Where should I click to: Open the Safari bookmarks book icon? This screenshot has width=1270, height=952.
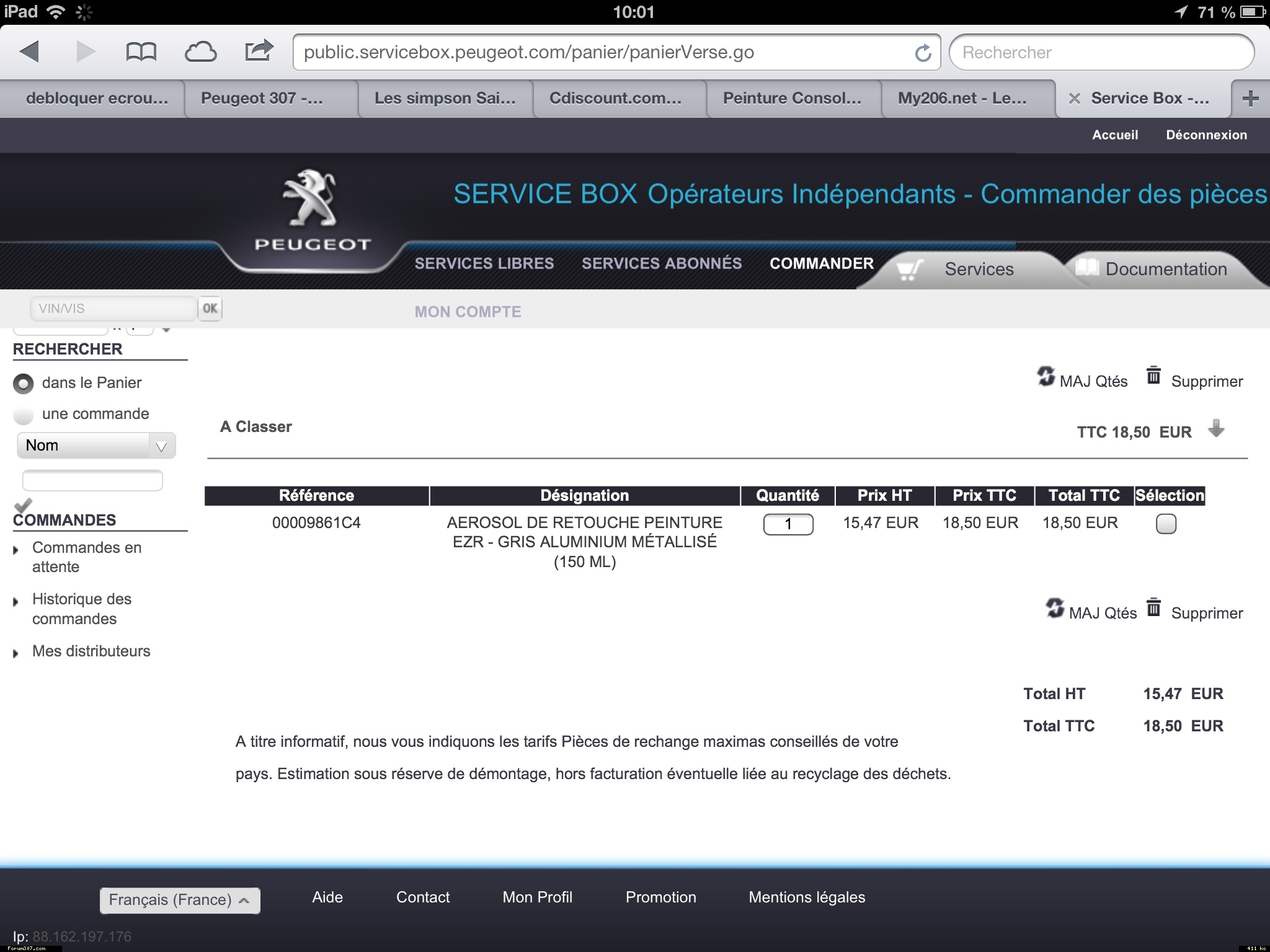tap(141, 52)
